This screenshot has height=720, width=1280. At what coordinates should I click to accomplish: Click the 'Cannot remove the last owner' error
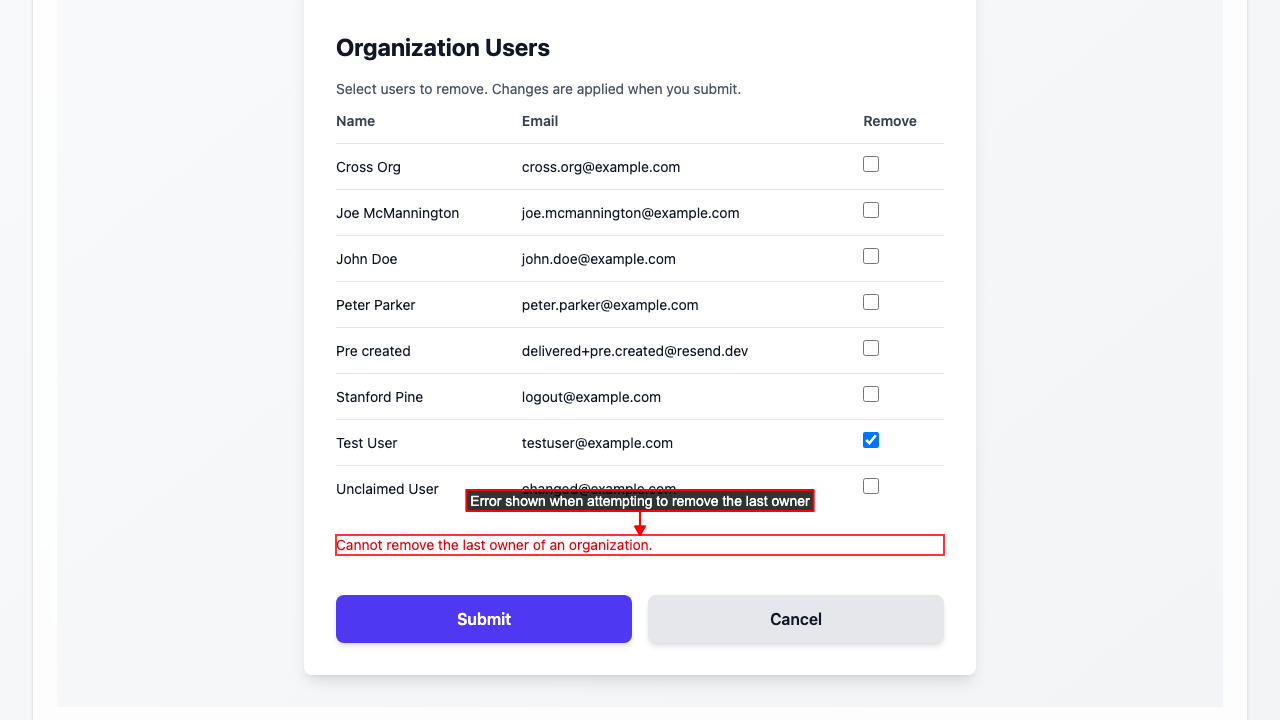(x=494, y=545)
